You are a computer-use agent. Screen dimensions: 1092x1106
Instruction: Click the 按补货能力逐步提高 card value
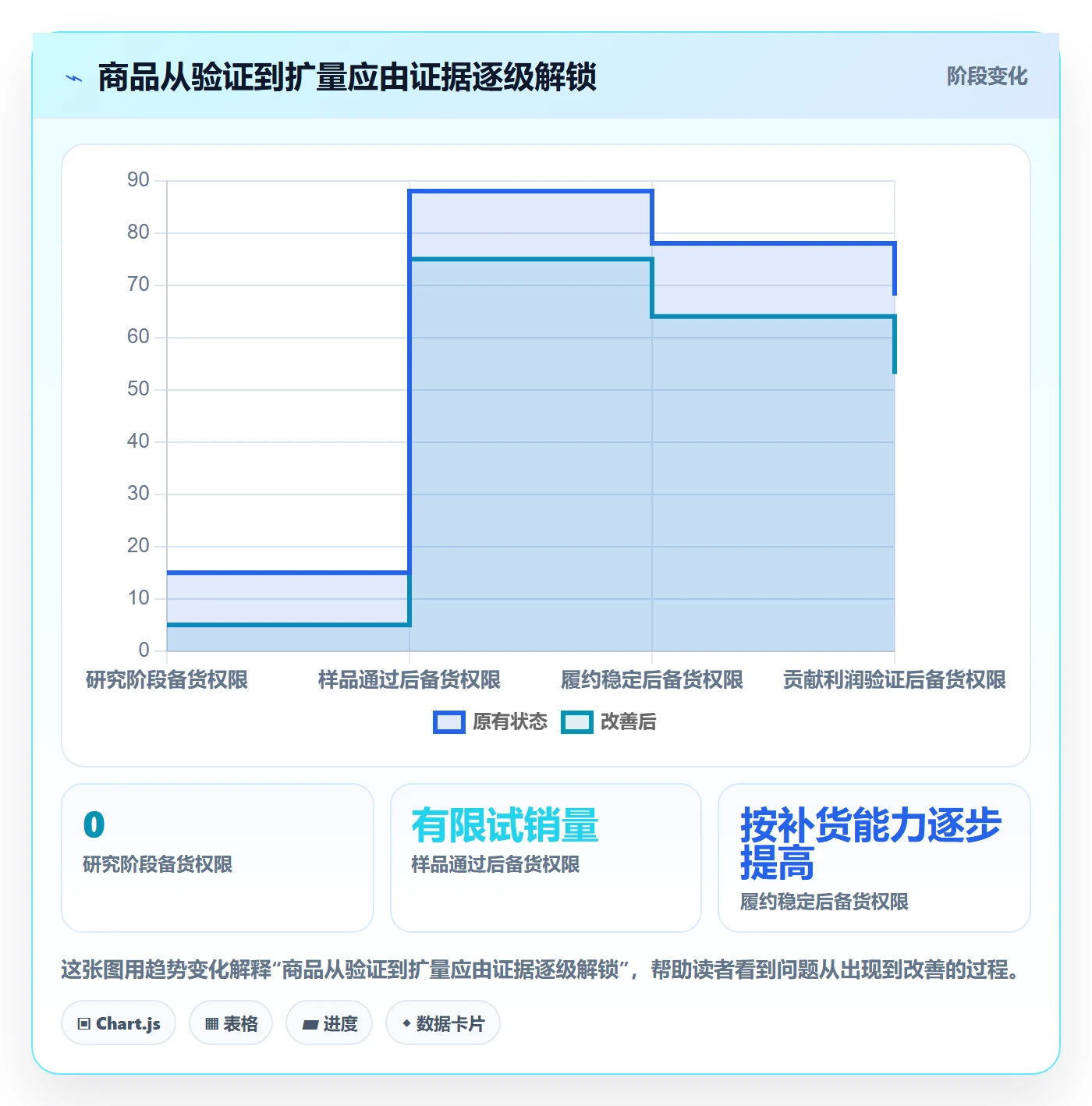870,844
